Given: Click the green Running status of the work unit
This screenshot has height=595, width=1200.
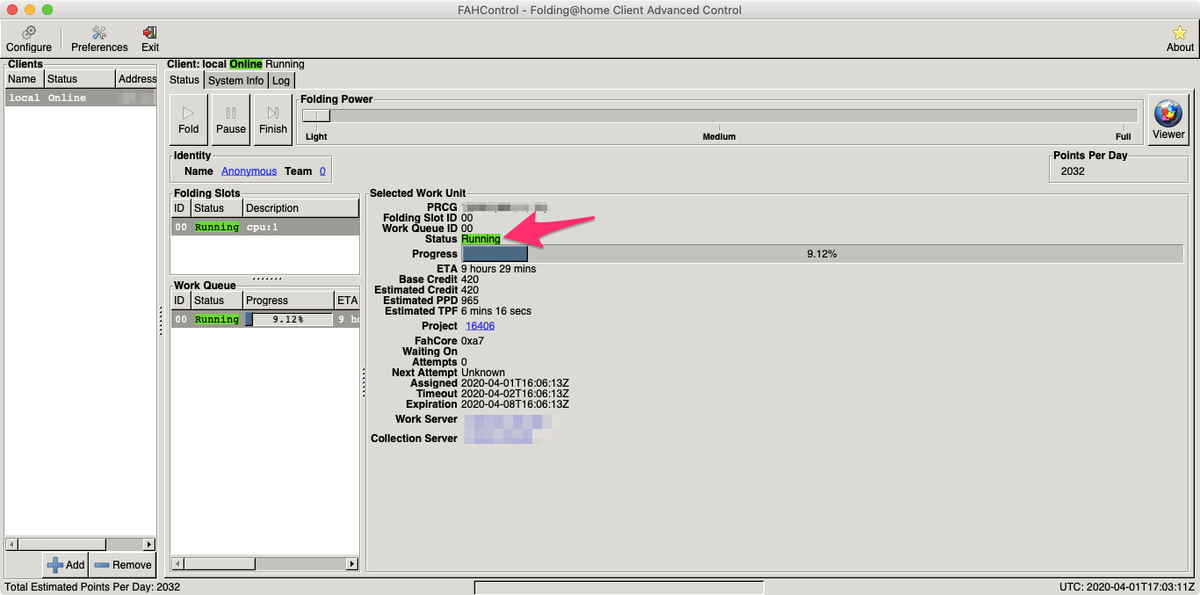Looking at the screenshot, I should [x=481, y=239].
